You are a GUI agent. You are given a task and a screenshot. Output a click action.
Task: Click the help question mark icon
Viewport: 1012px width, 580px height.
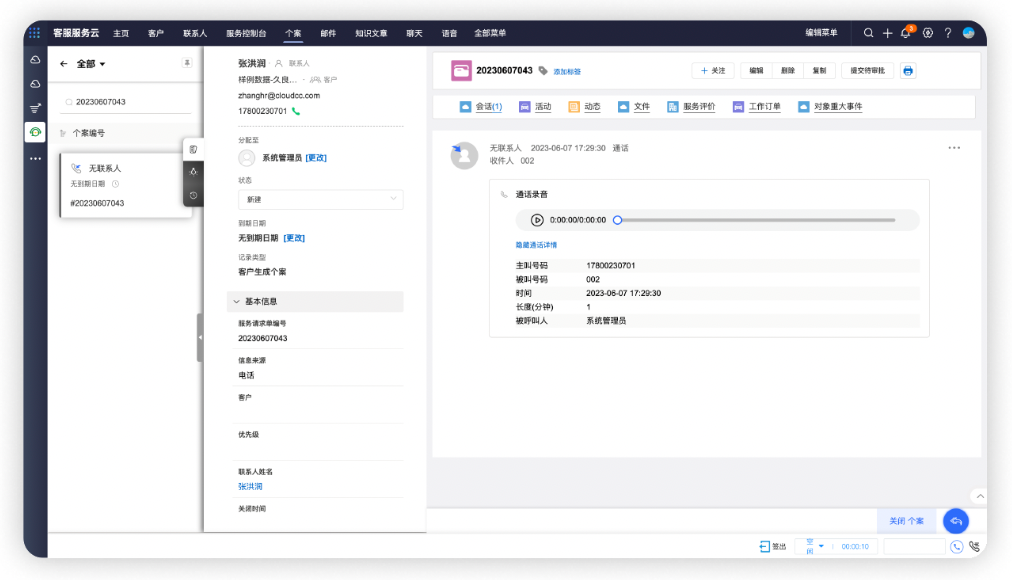click(948, 33)
